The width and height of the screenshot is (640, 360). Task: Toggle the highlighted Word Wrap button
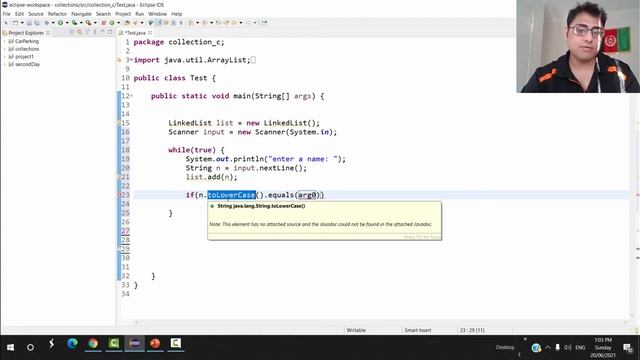[x=158, y=23]
